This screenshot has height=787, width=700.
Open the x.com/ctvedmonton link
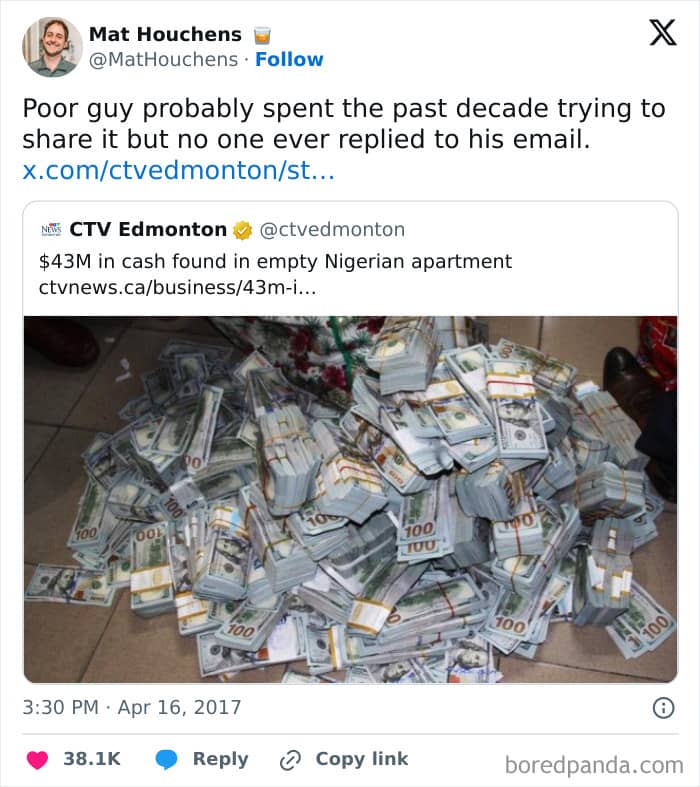click(179, 170)
